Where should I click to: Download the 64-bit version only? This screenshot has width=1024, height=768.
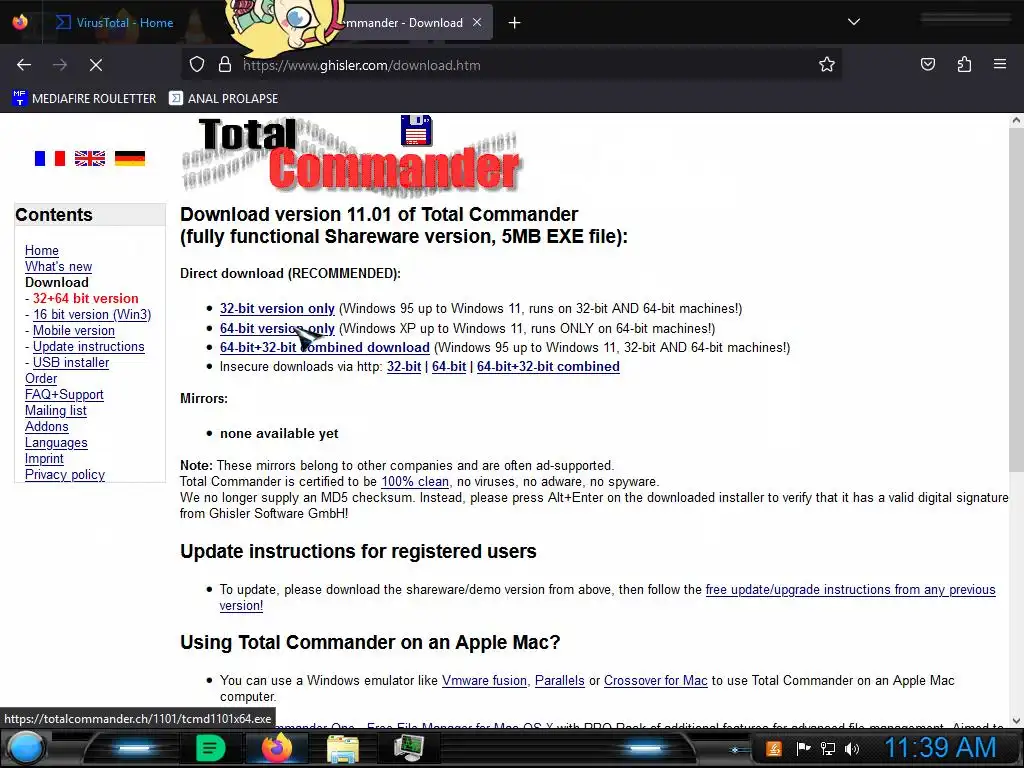(x=277, y=328)
